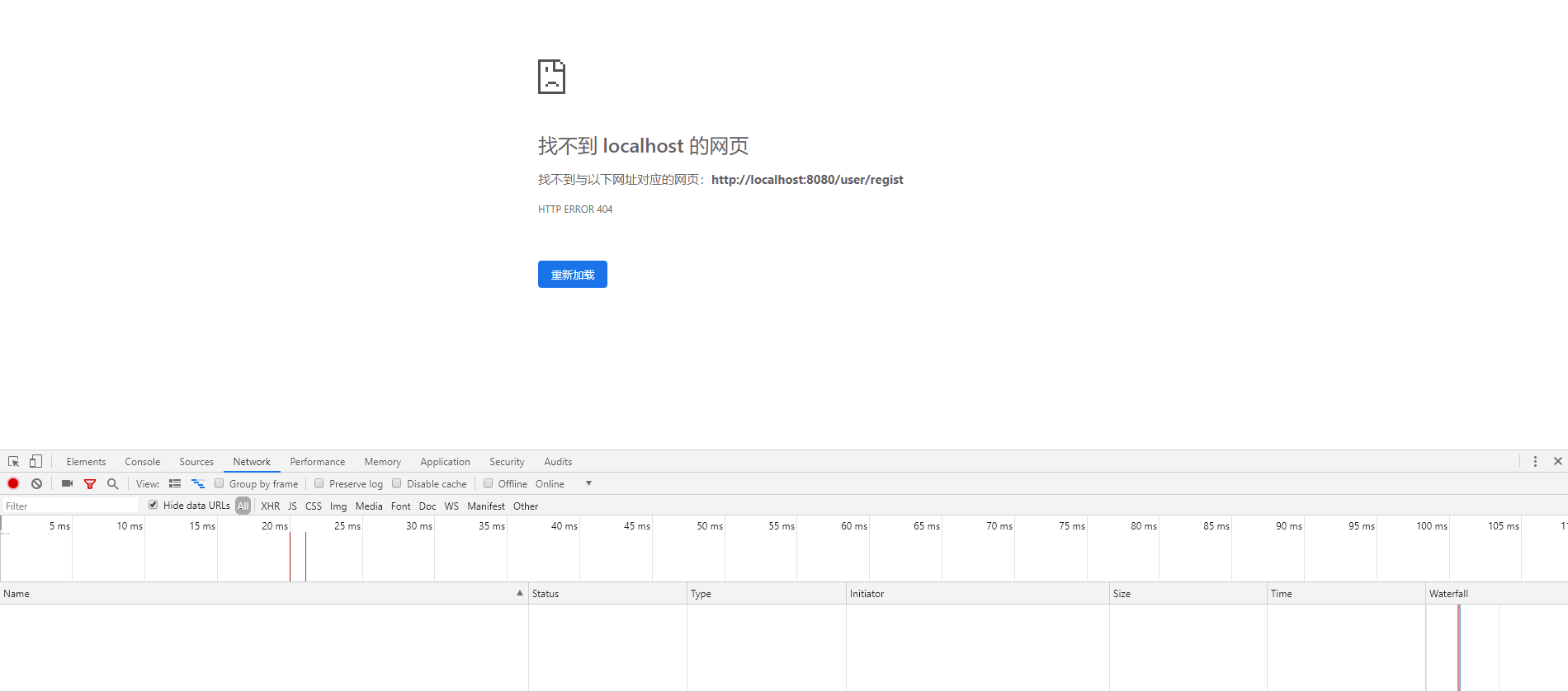Click the blue line in timeline overview
This screenshot has height=692, width=1568.
[305, 557]
